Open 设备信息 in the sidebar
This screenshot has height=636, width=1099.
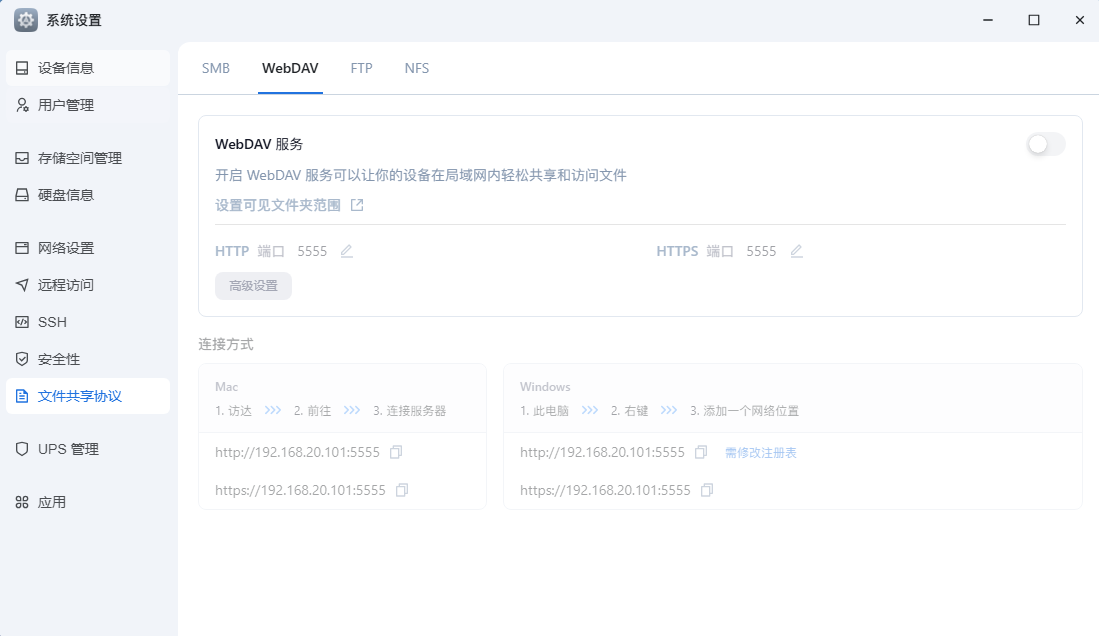88,68
